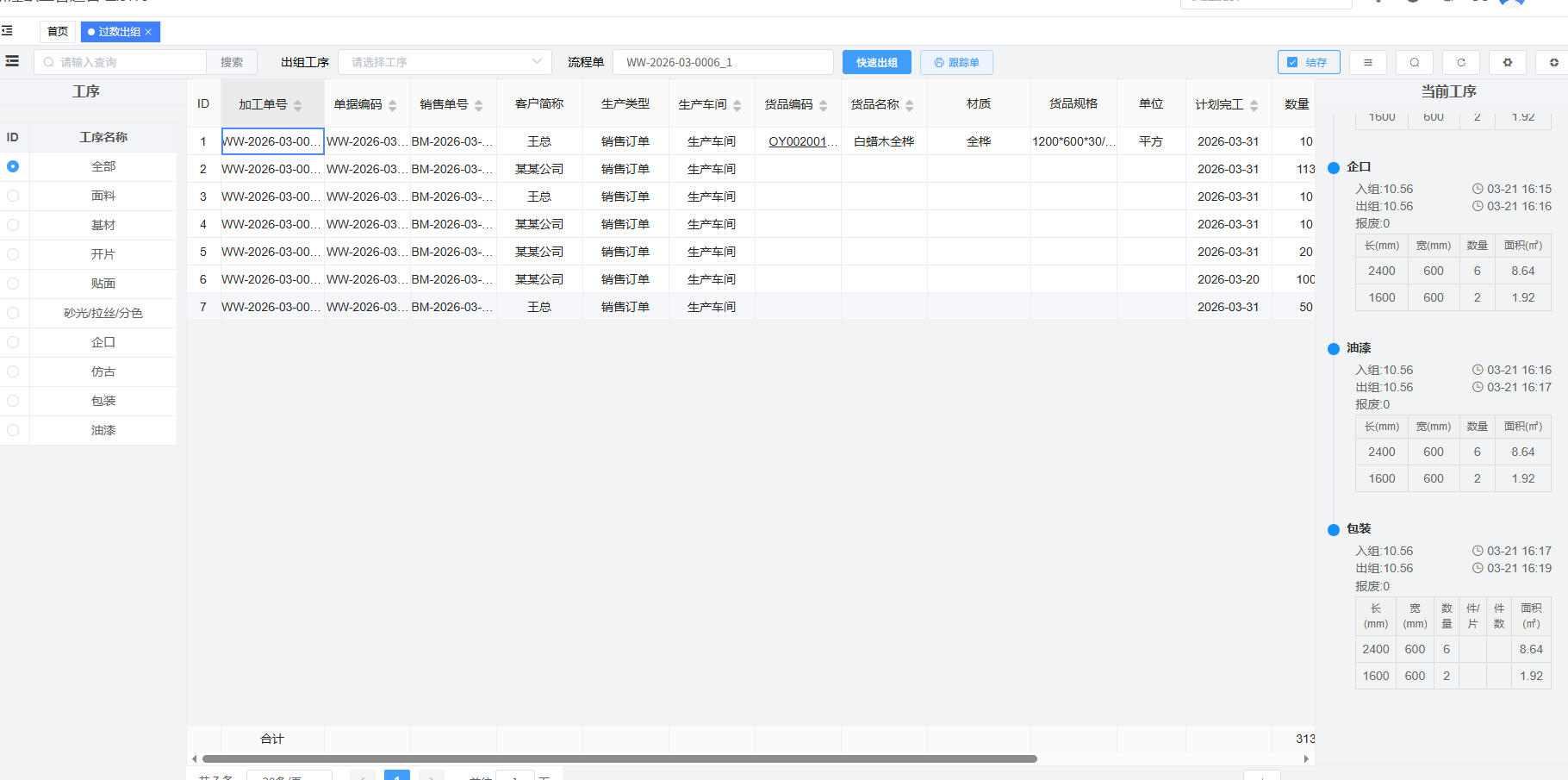1568x780 pixels.
Task: Select the 面料 process radio button
Action: click(x=13, y=196)
